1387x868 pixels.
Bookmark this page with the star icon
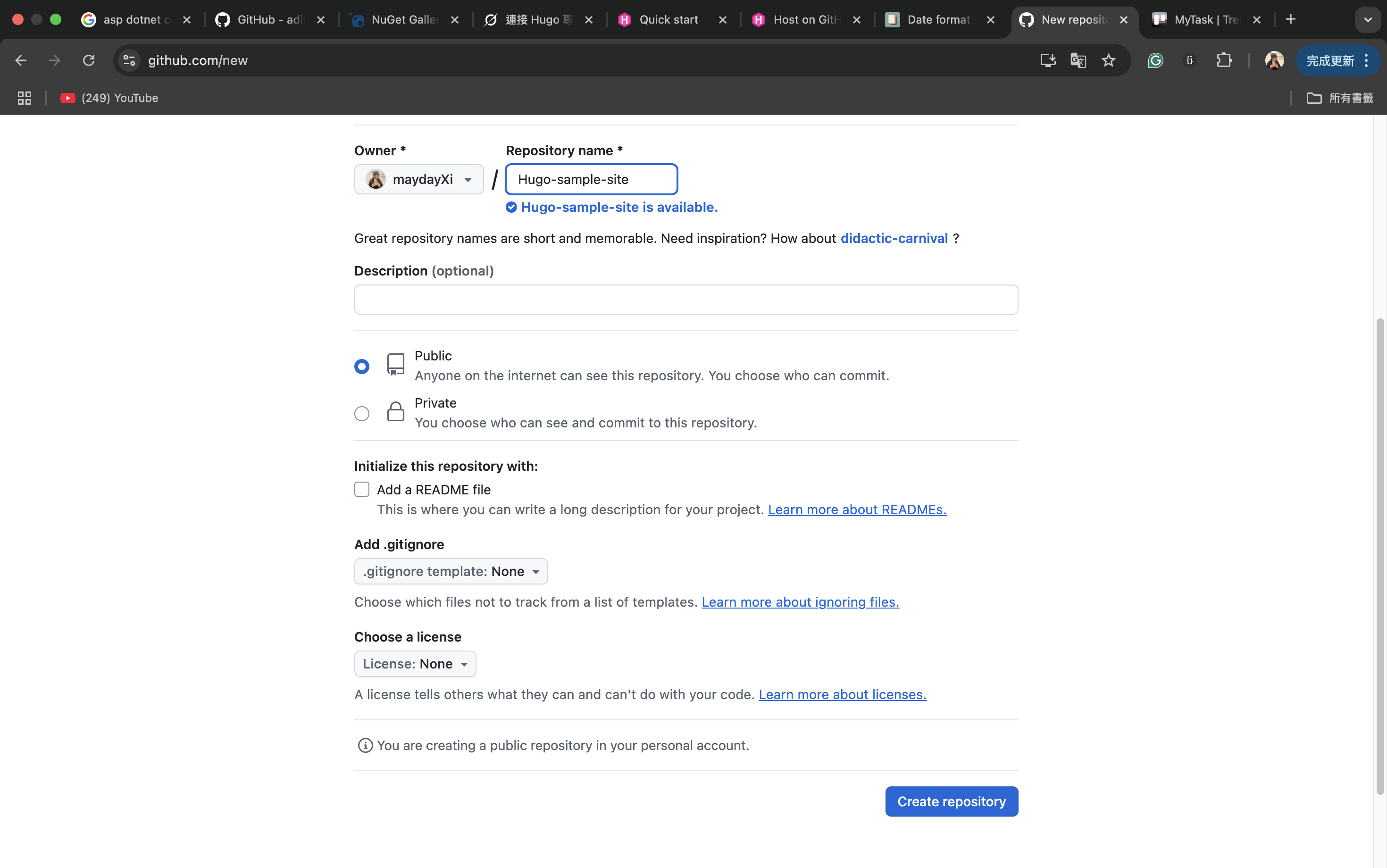(x=1109, y=60)
